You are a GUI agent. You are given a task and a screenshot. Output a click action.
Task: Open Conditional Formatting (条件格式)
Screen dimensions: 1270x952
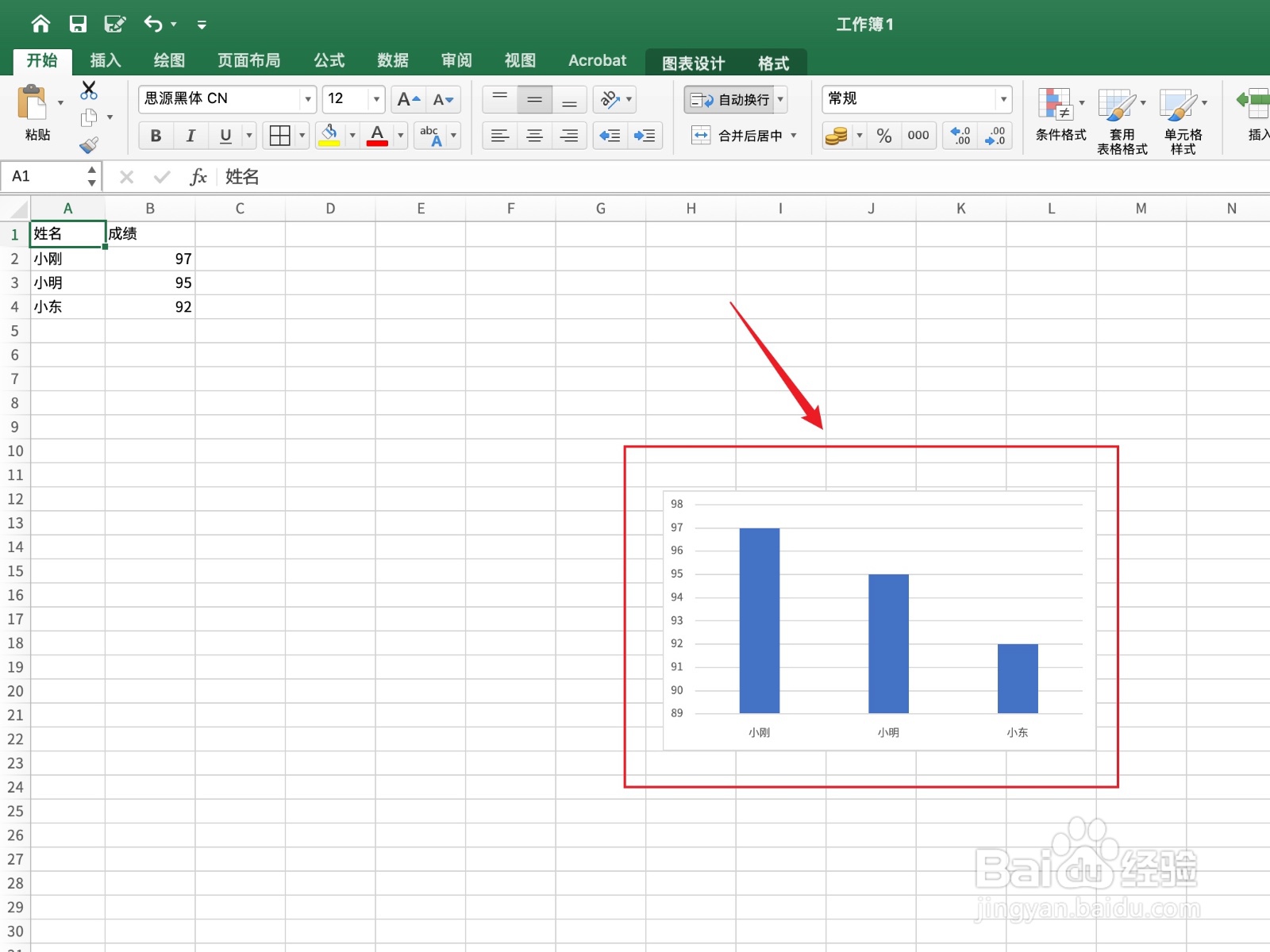coord(1060,116)
